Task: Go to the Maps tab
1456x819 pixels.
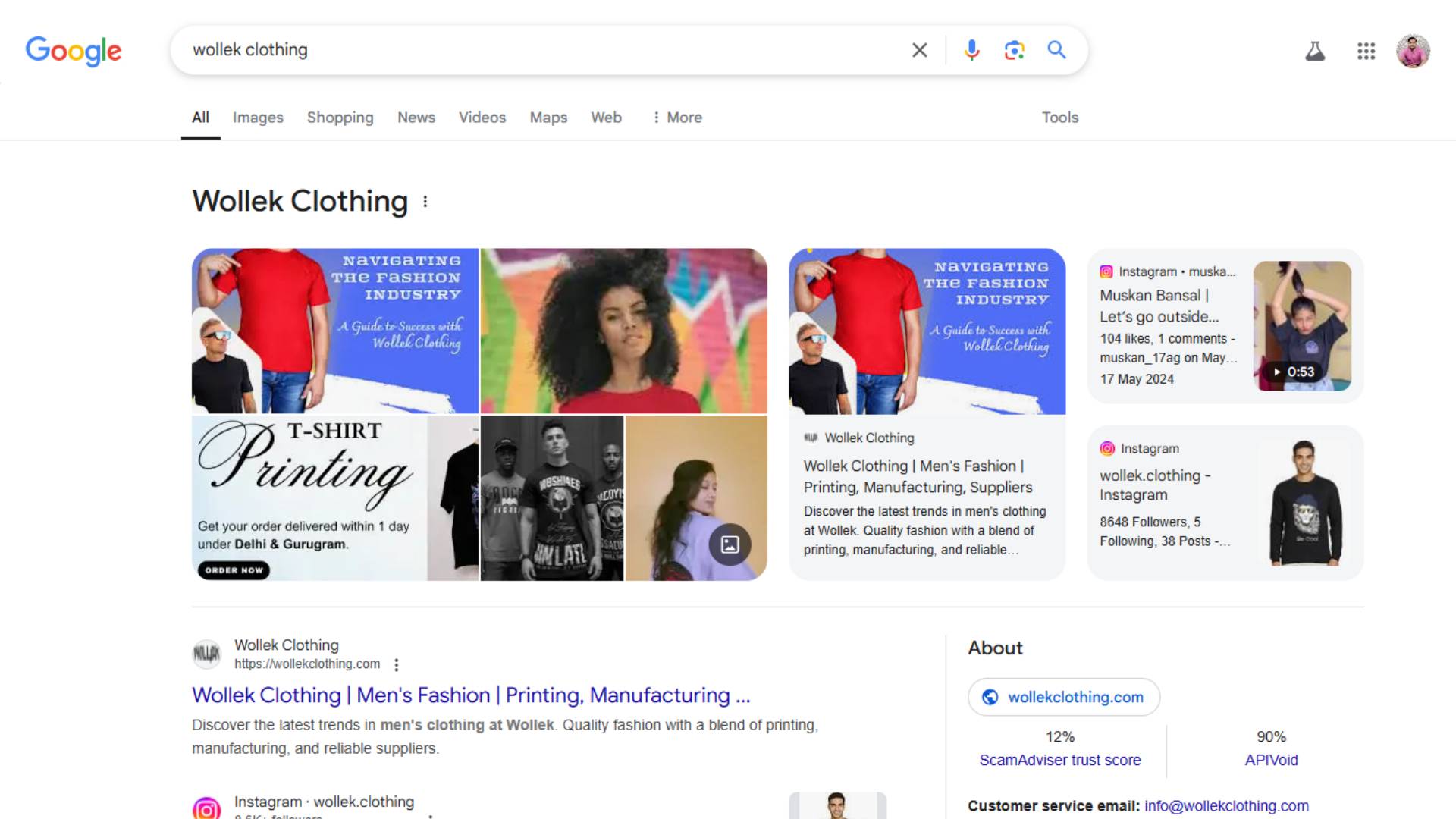Action: tap(548, 118)
